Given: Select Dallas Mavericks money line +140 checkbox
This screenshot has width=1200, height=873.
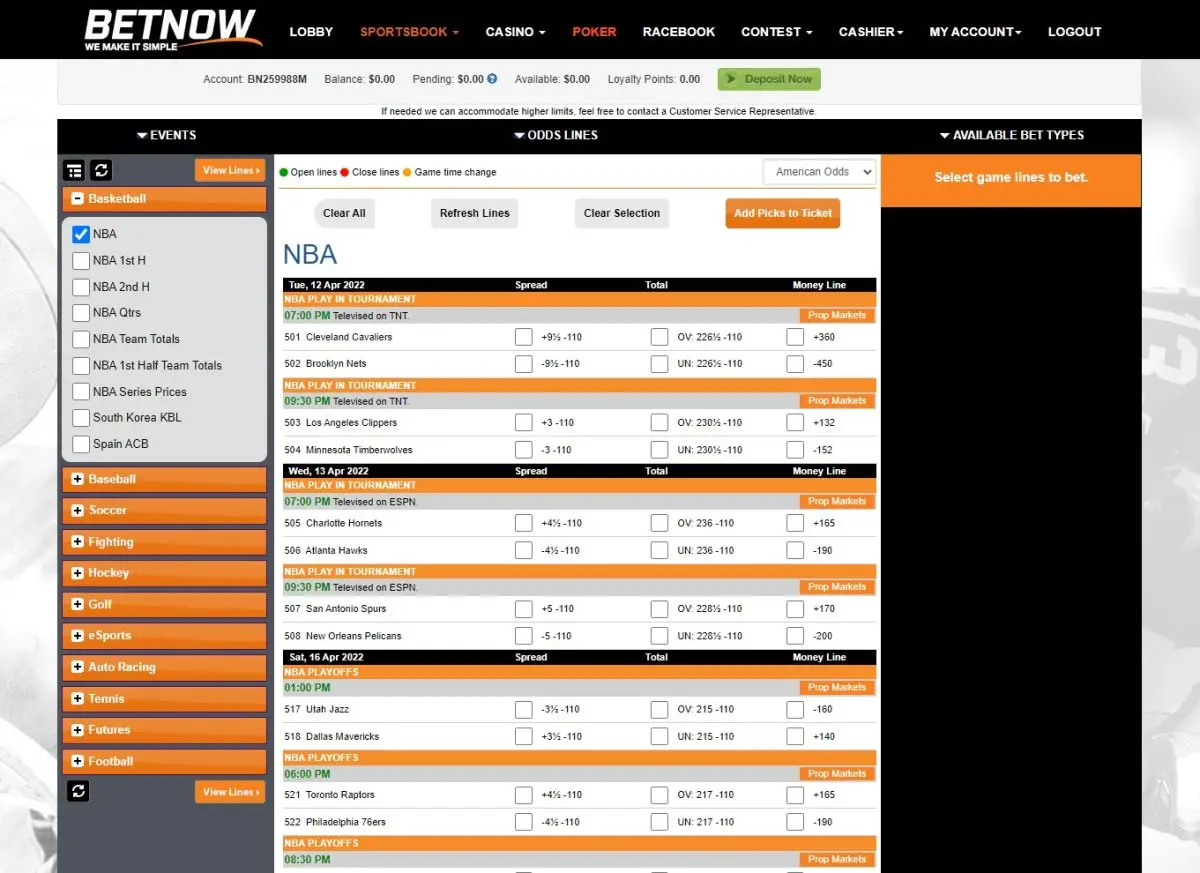Looking at the screenshot, I should click(795, 737).
